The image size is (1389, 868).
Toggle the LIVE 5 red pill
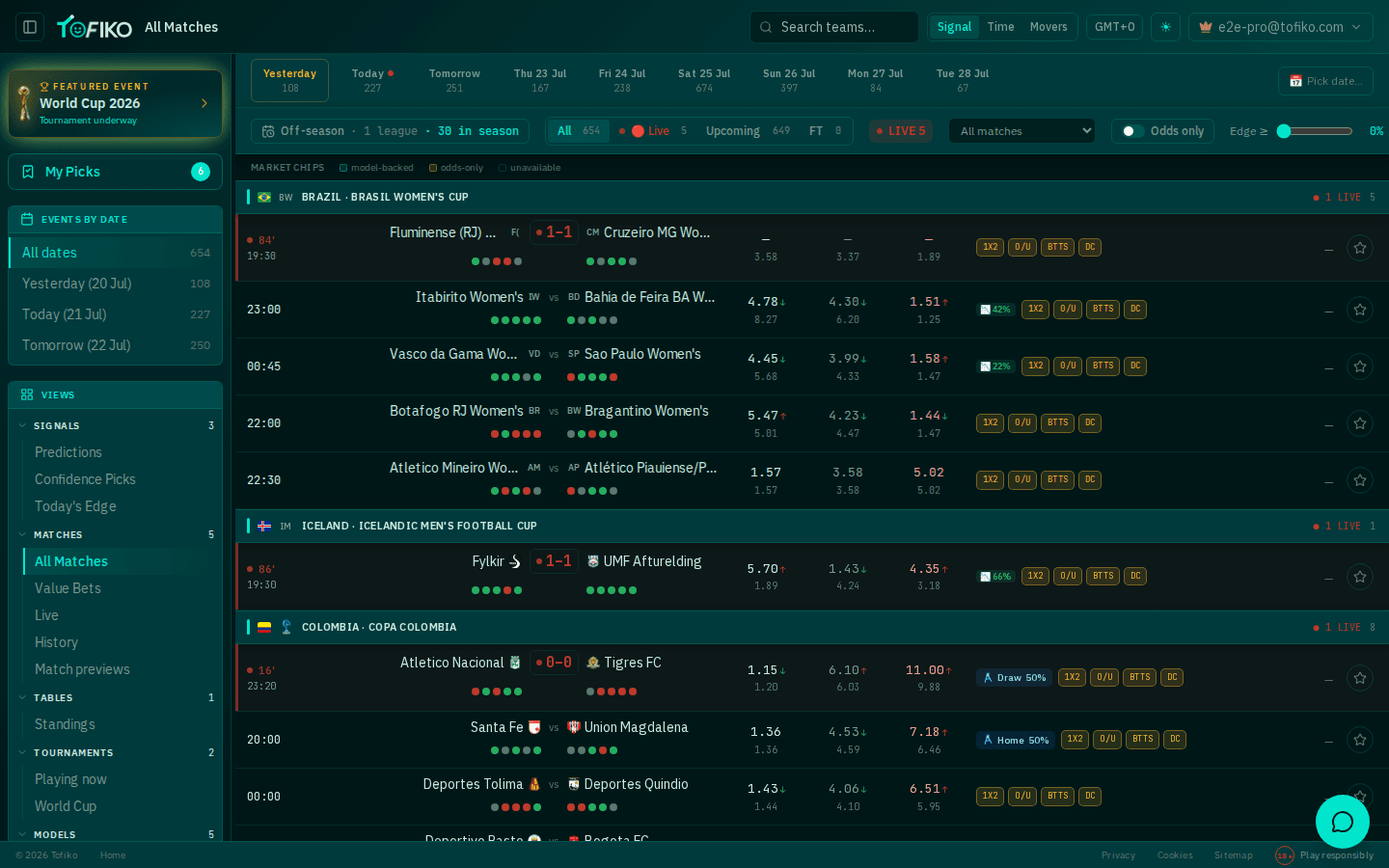coord(901,131)
